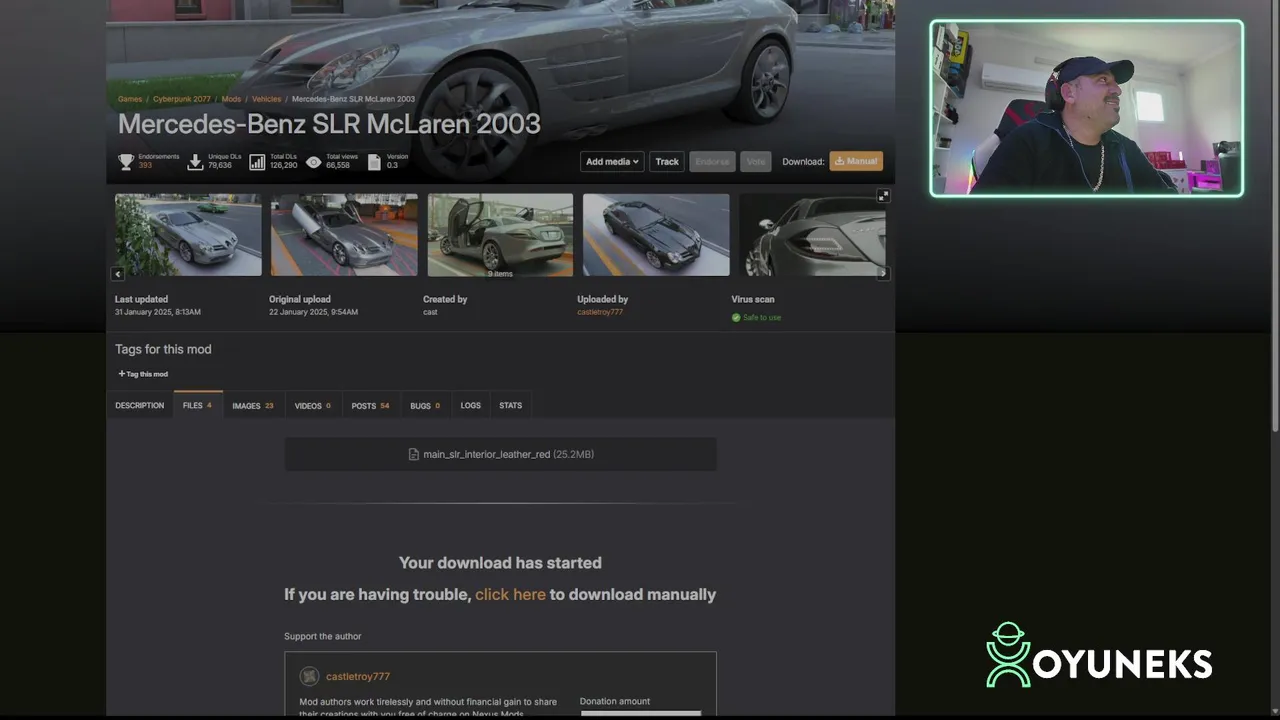Open the Add media dropdown
1280x720 pixels.
(612, 161)
